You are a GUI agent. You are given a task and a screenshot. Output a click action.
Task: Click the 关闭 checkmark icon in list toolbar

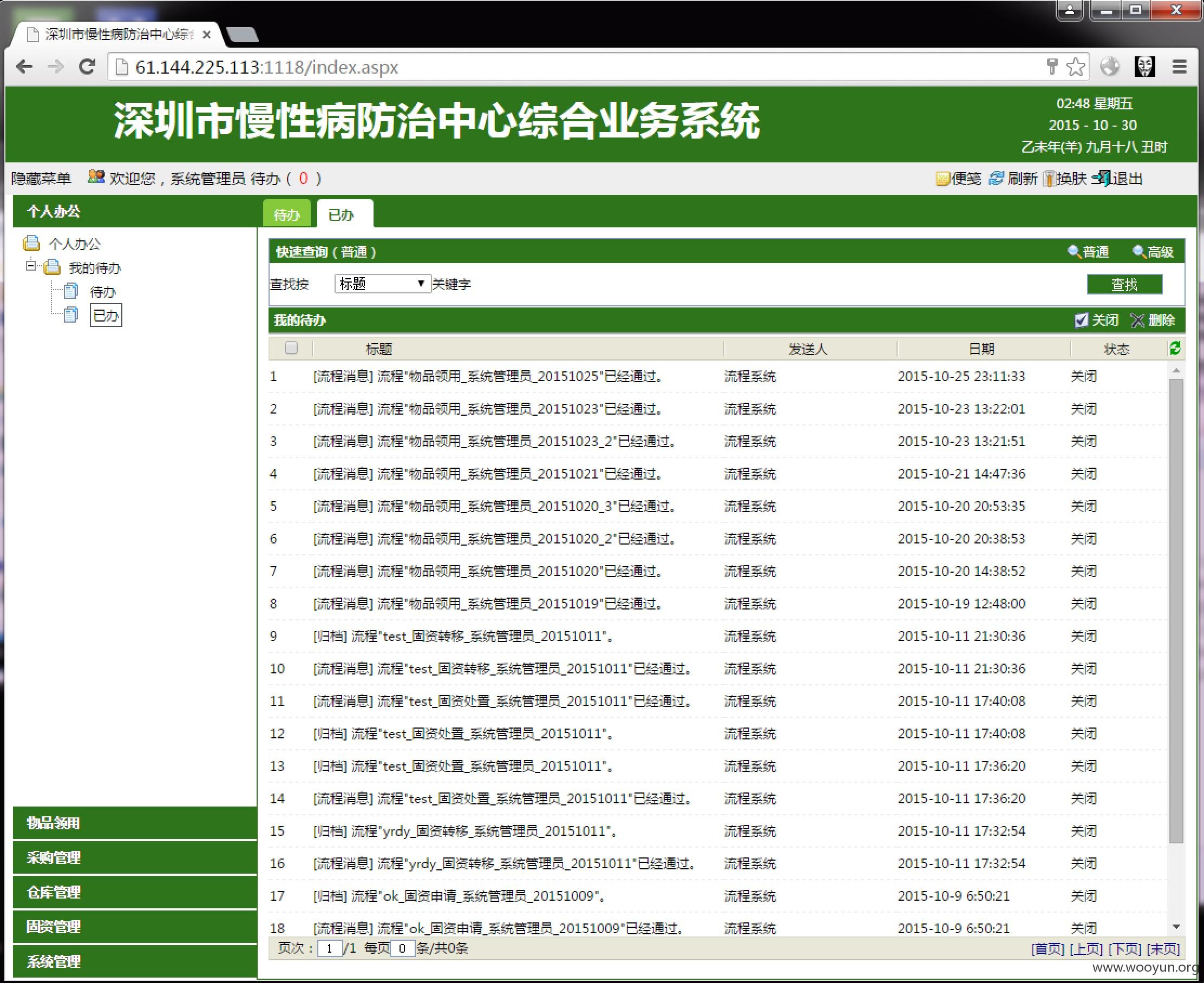(1081, 320)
